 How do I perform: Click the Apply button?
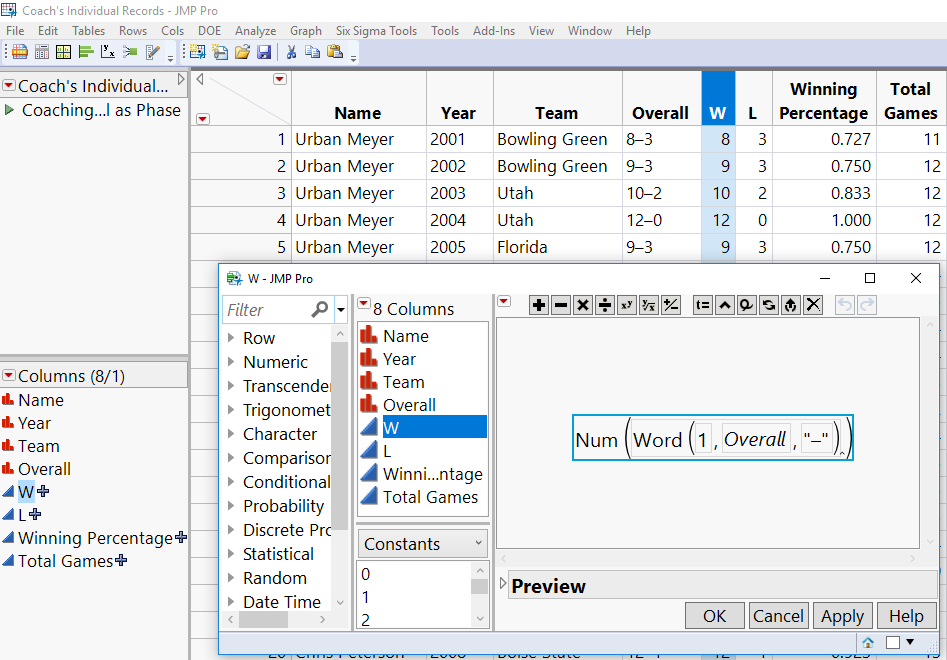pyautogui.click(x=842, y=616)
